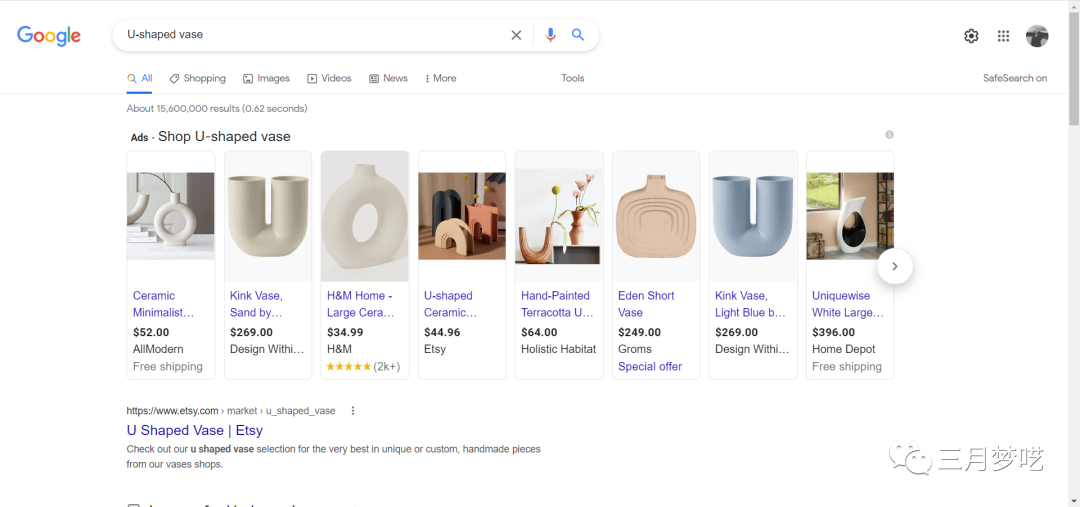Open Eden Short Vase product link

(x=647, y=304)
